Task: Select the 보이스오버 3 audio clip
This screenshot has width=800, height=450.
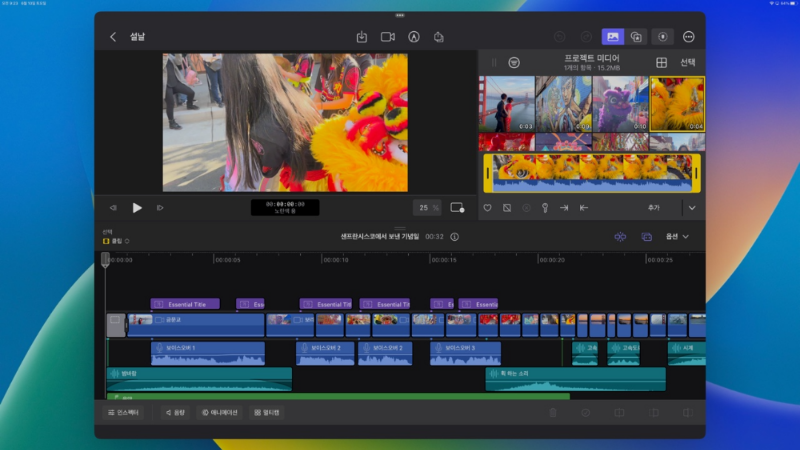Action: (x=465, y=354)
